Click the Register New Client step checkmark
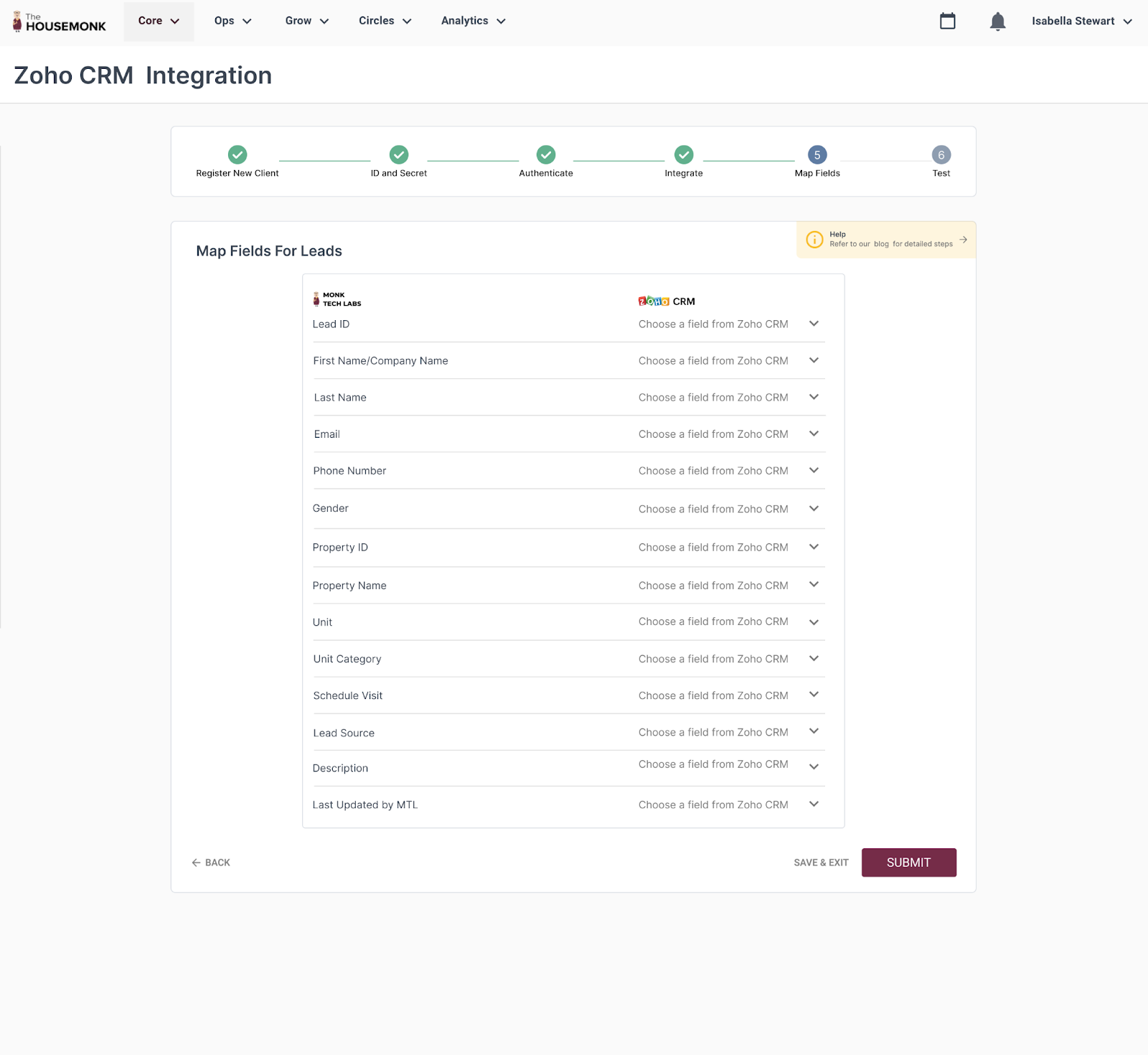 pos(237,154)
